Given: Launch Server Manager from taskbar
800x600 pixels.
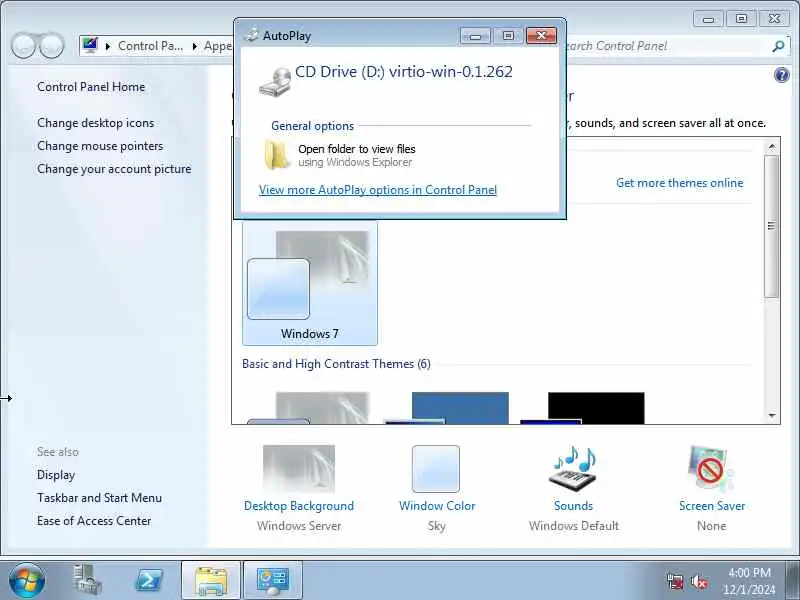Looking at the screenshot, I should tap(87, 580).
